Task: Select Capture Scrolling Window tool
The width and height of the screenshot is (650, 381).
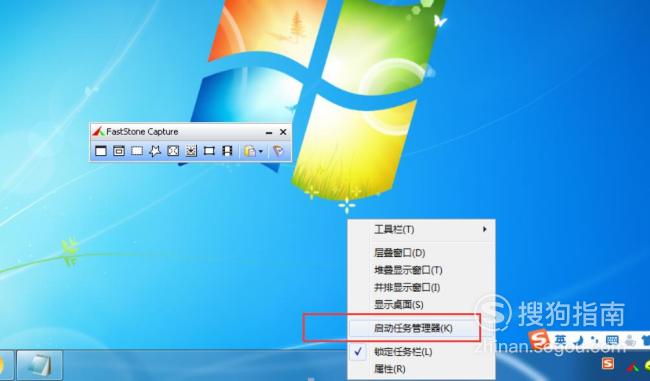Action: (191, 151)
